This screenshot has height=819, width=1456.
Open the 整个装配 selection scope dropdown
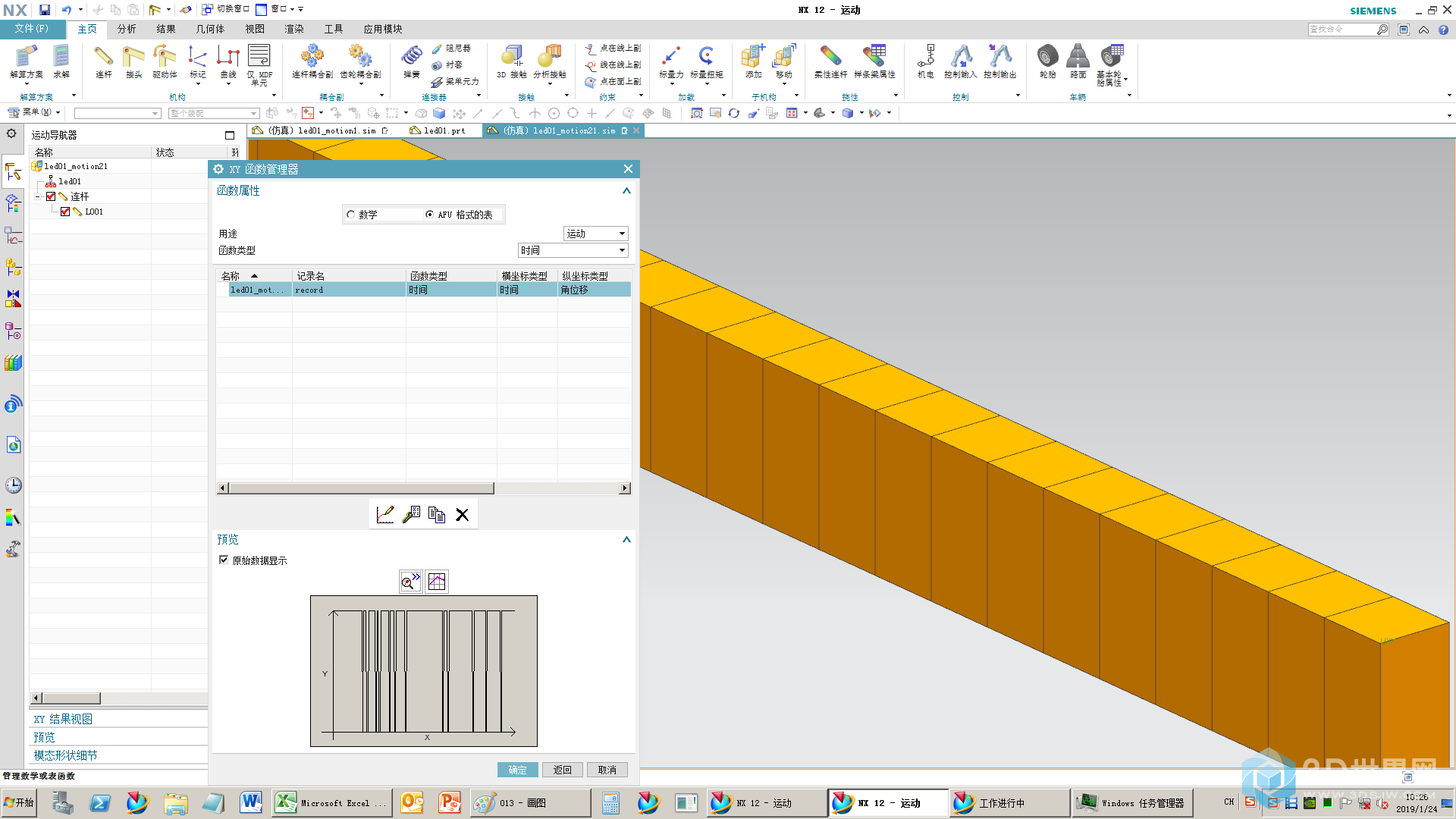214,113
